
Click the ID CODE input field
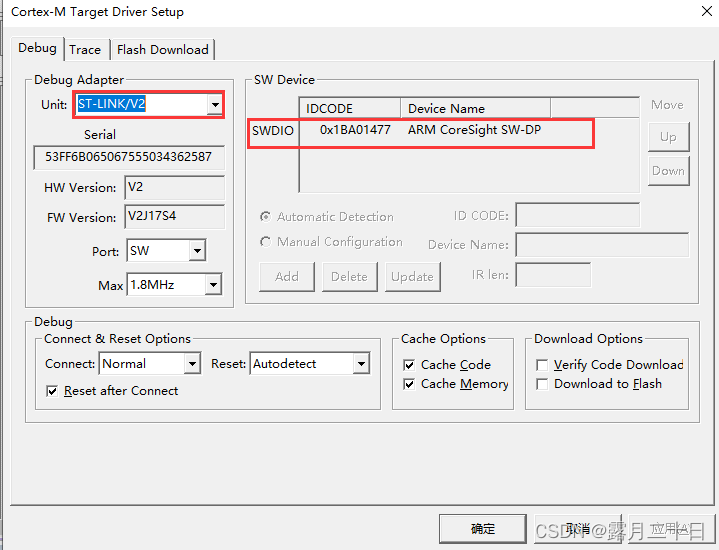pos(578,215)
